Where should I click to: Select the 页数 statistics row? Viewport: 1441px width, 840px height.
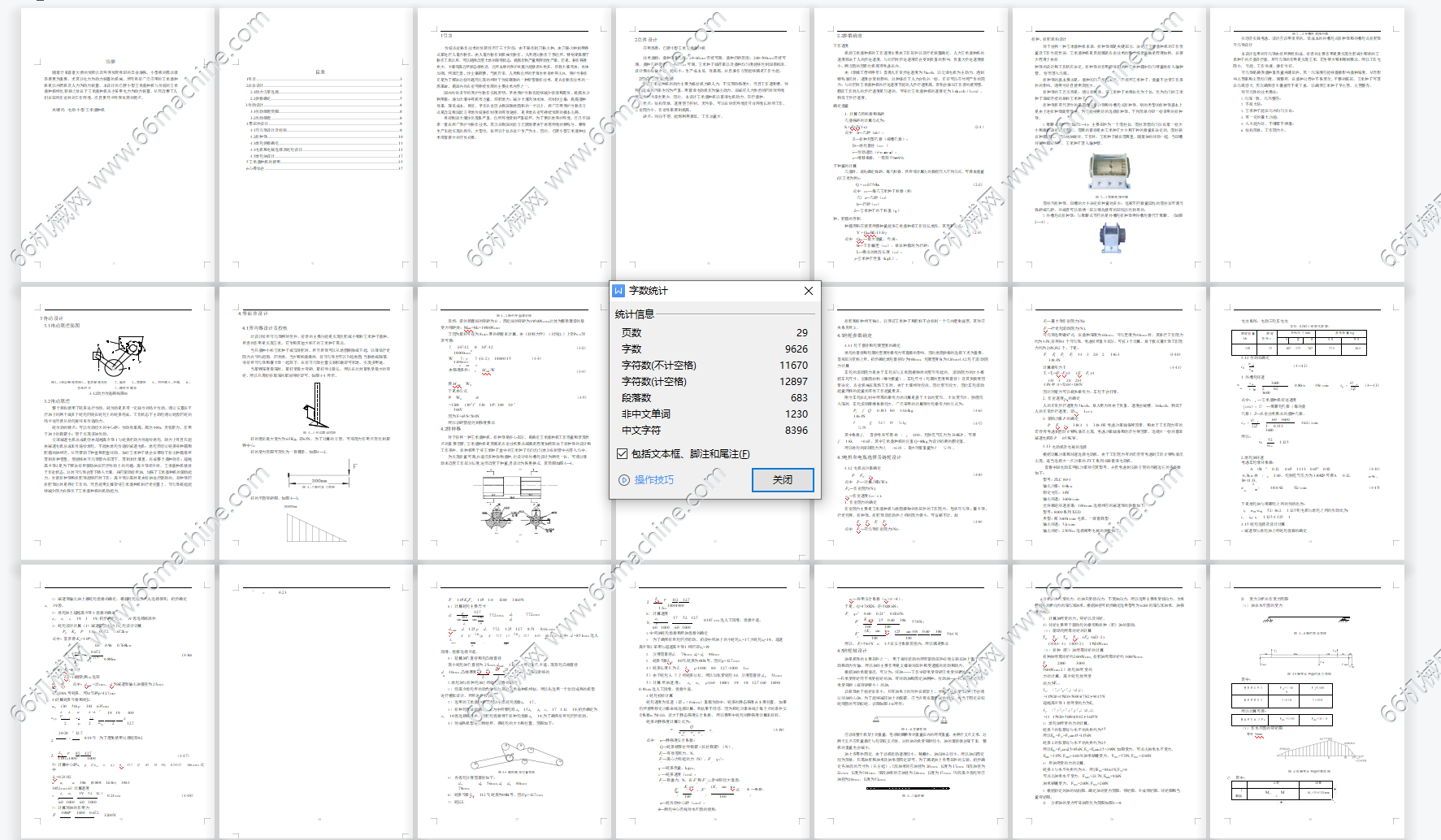[x=714, y=333]
